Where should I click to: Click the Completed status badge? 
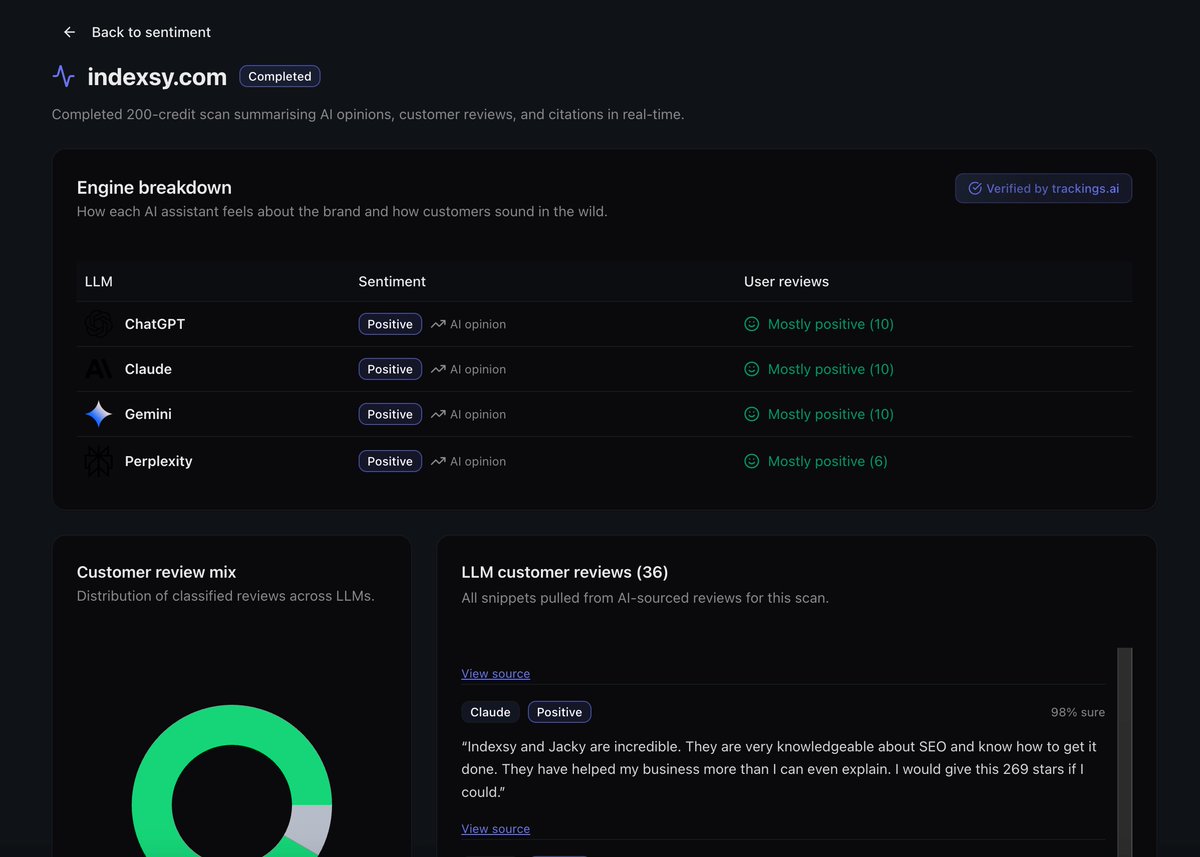(x=279, y=75)
